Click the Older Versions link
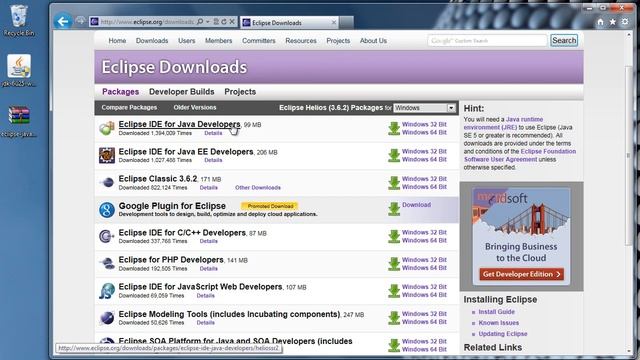The width and height of the screenshot is (640, 360). [x=195, y=107]
